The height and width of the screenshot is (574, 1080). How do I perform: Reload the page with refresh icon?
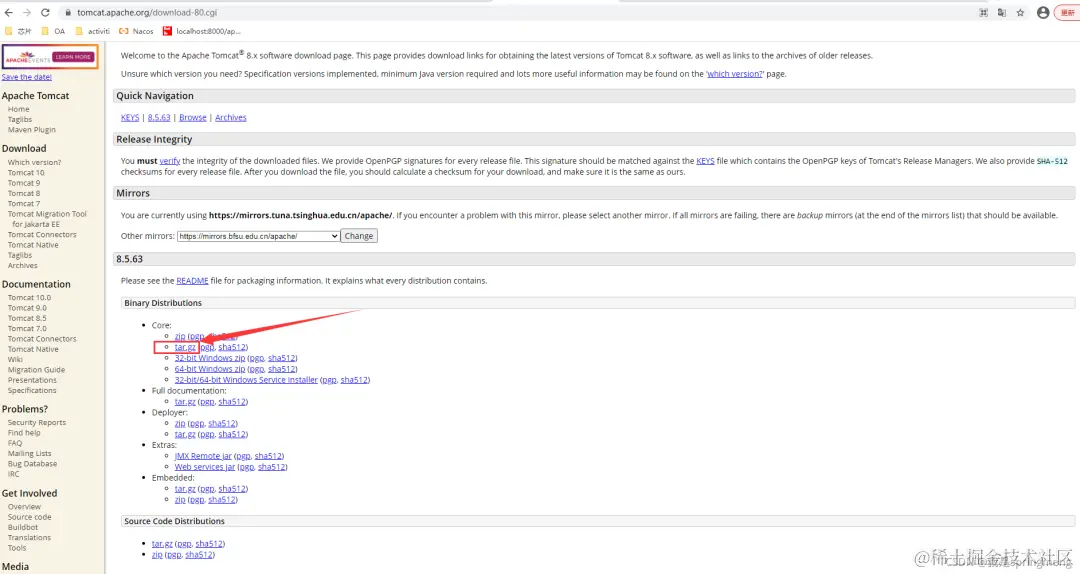point(45,12)
